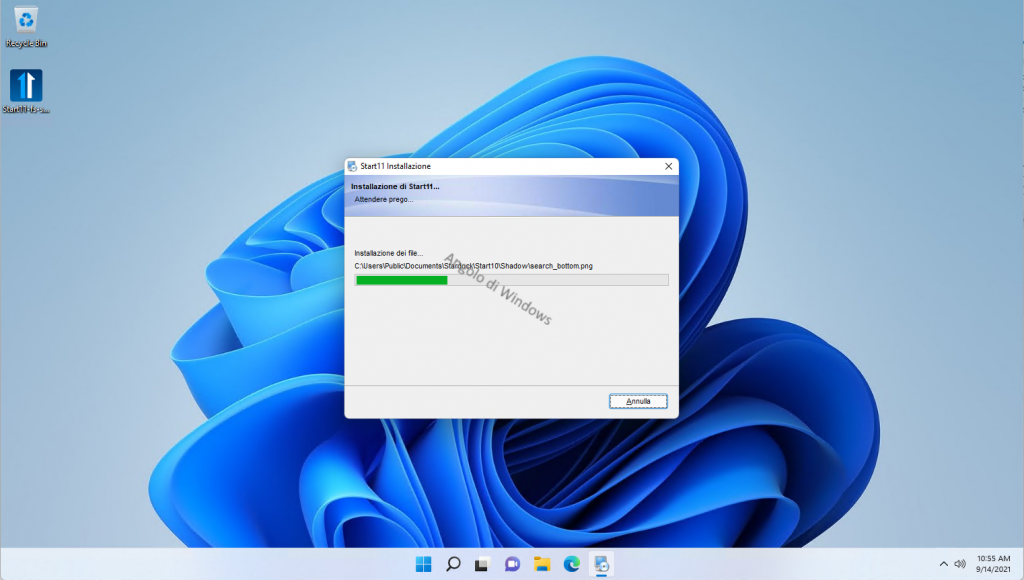Viewport: 1024px width, 580px height.
Task: Open Search from the taskbar
Action: click(453, 564)
